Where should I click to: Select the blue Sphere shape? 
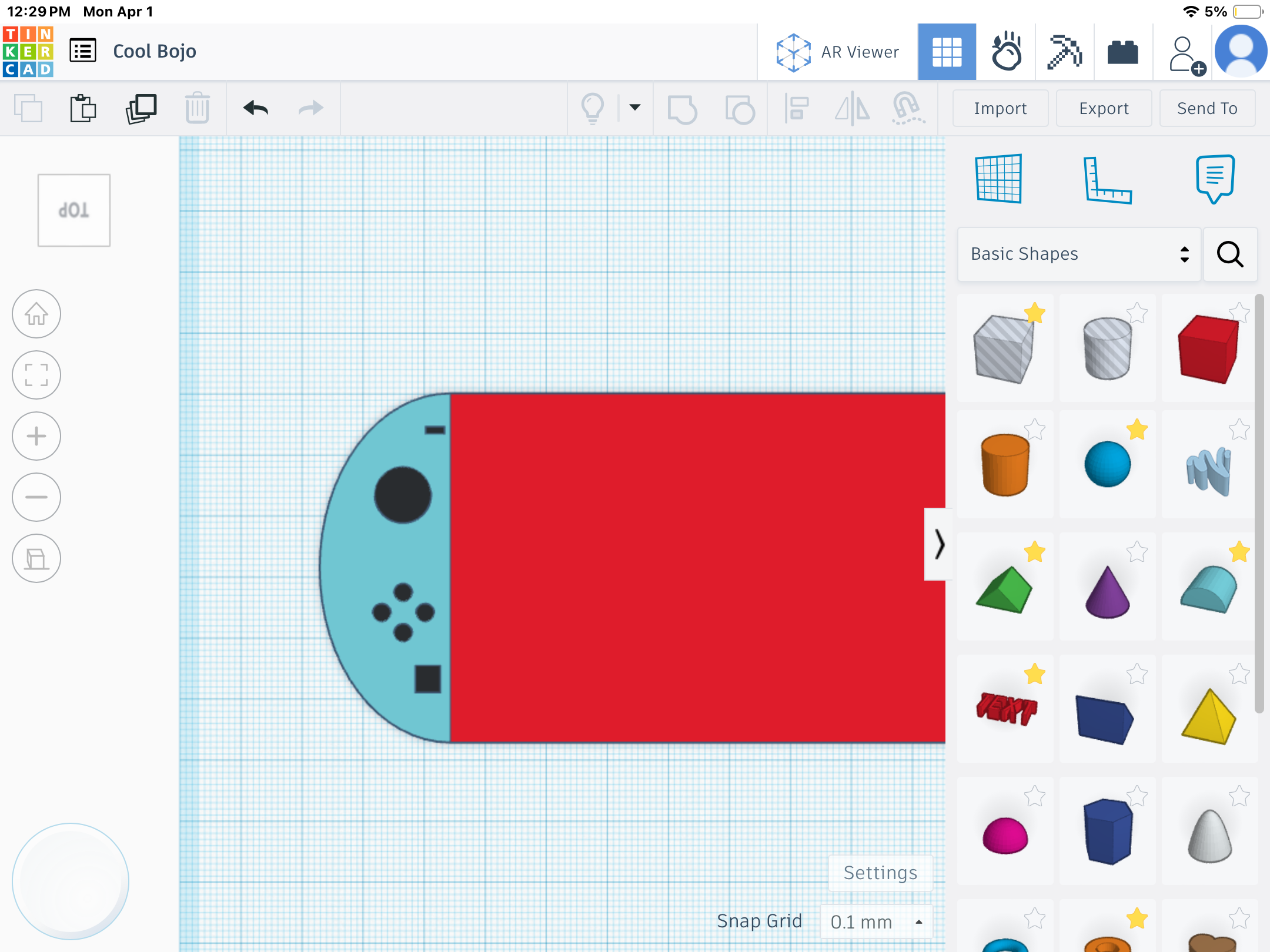point(1107,464)
